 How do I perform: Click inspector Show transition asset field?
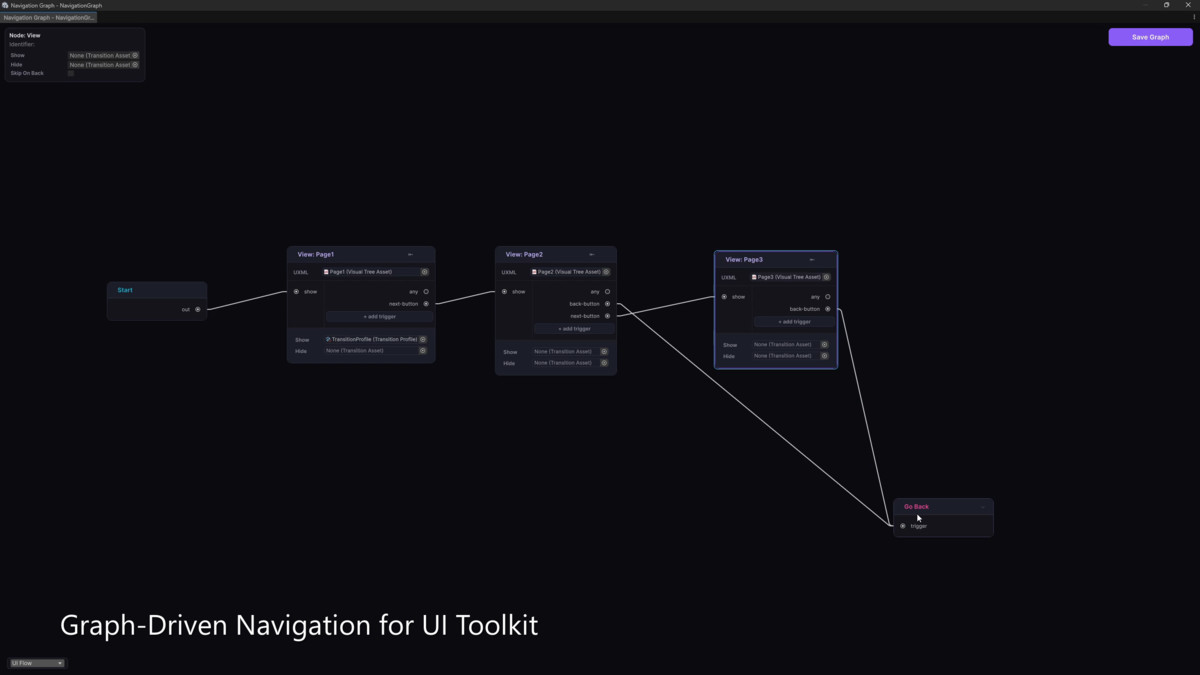103,55
